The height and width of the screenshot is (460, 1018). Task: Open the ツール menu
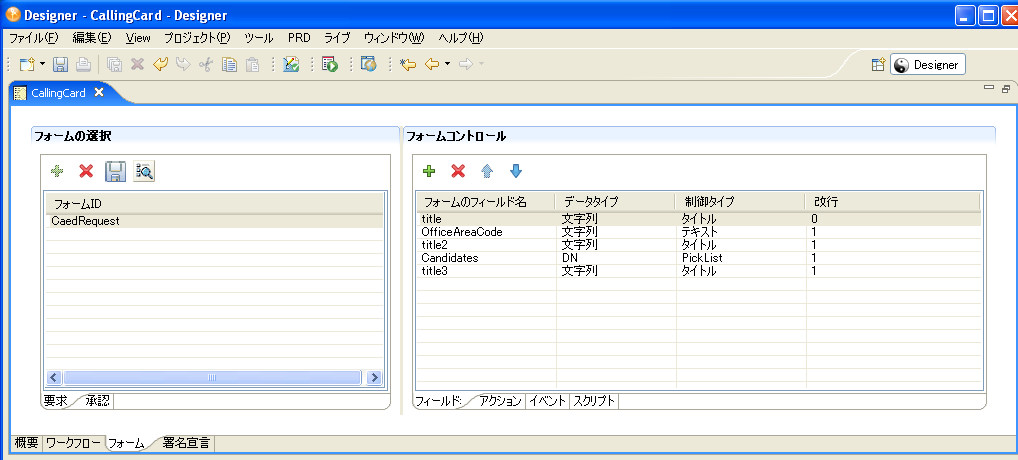pos(259,38)
